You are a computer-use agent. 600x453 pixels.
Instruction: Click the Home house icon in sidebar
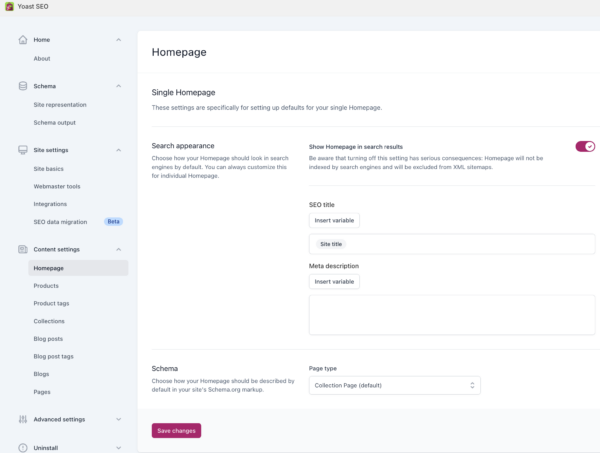click(x=23, y=40)
